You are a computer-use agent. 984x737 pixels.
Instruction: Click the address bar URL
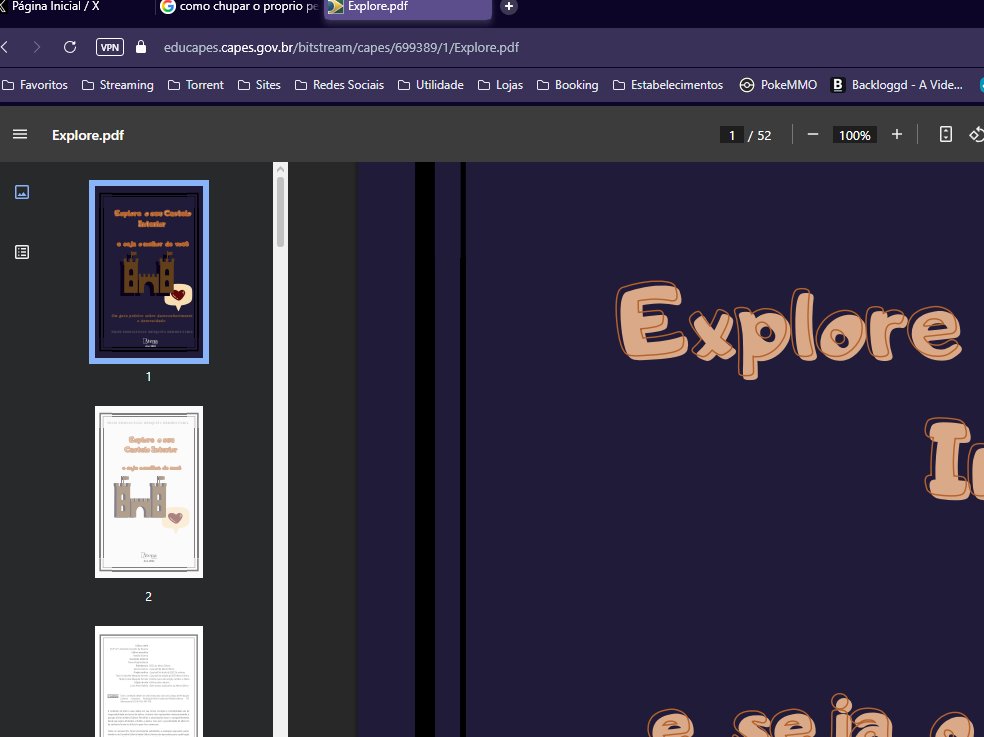(341, 47)
